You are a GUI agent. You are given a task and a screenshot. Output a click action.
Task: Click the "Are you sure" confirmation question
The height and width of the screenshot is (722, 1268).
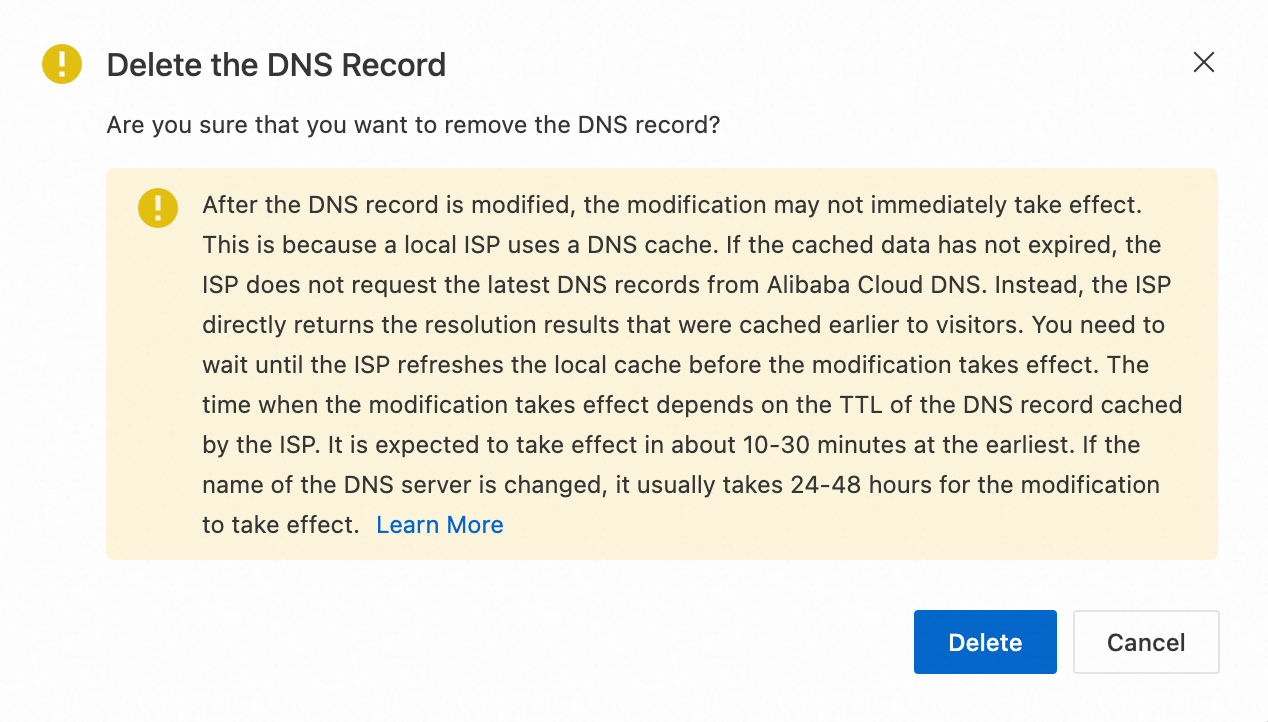[x=413, y=125]
